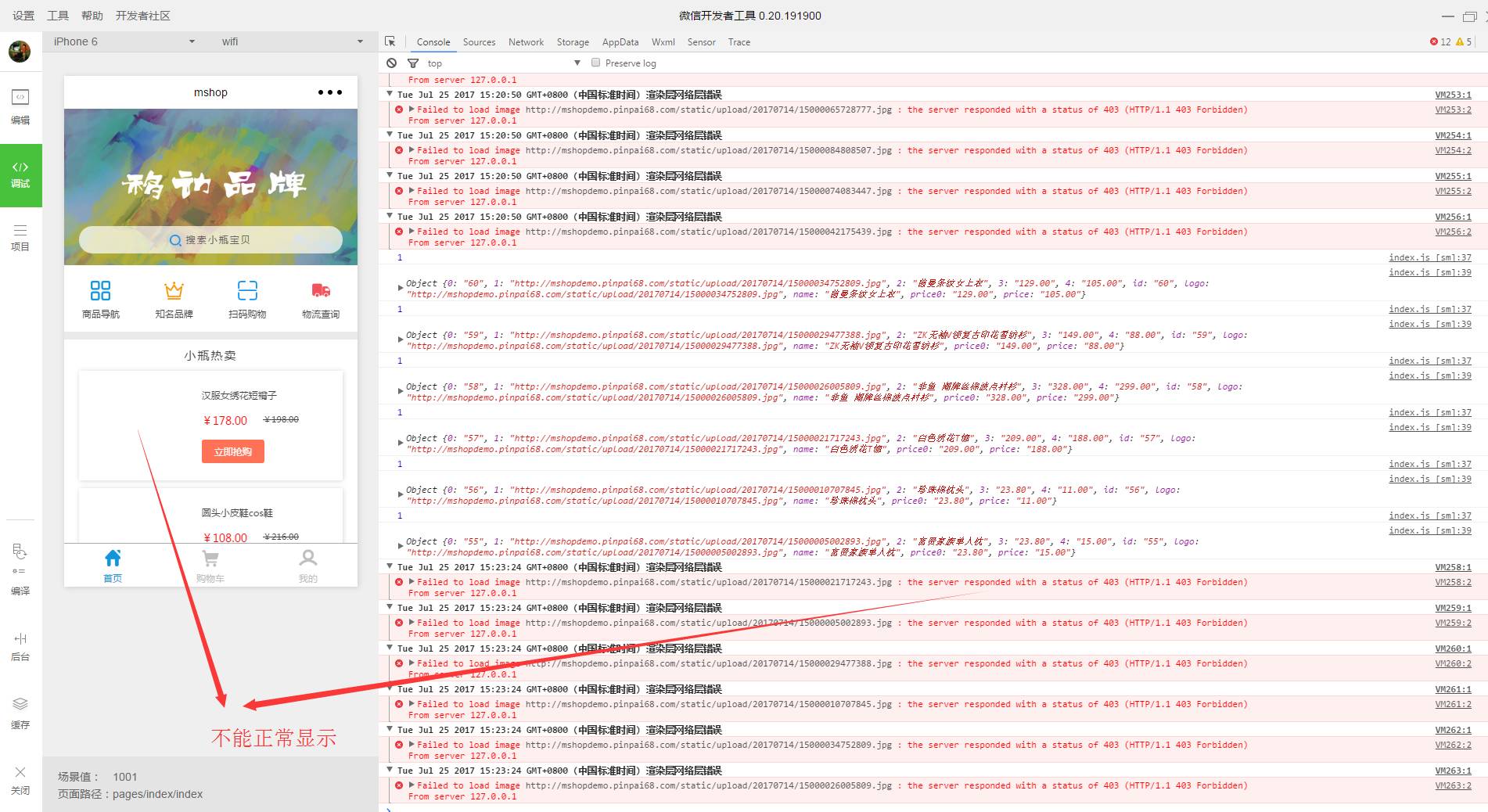Go to 首页 home tab
This screenshot has height=812, width=1488.
113,566
